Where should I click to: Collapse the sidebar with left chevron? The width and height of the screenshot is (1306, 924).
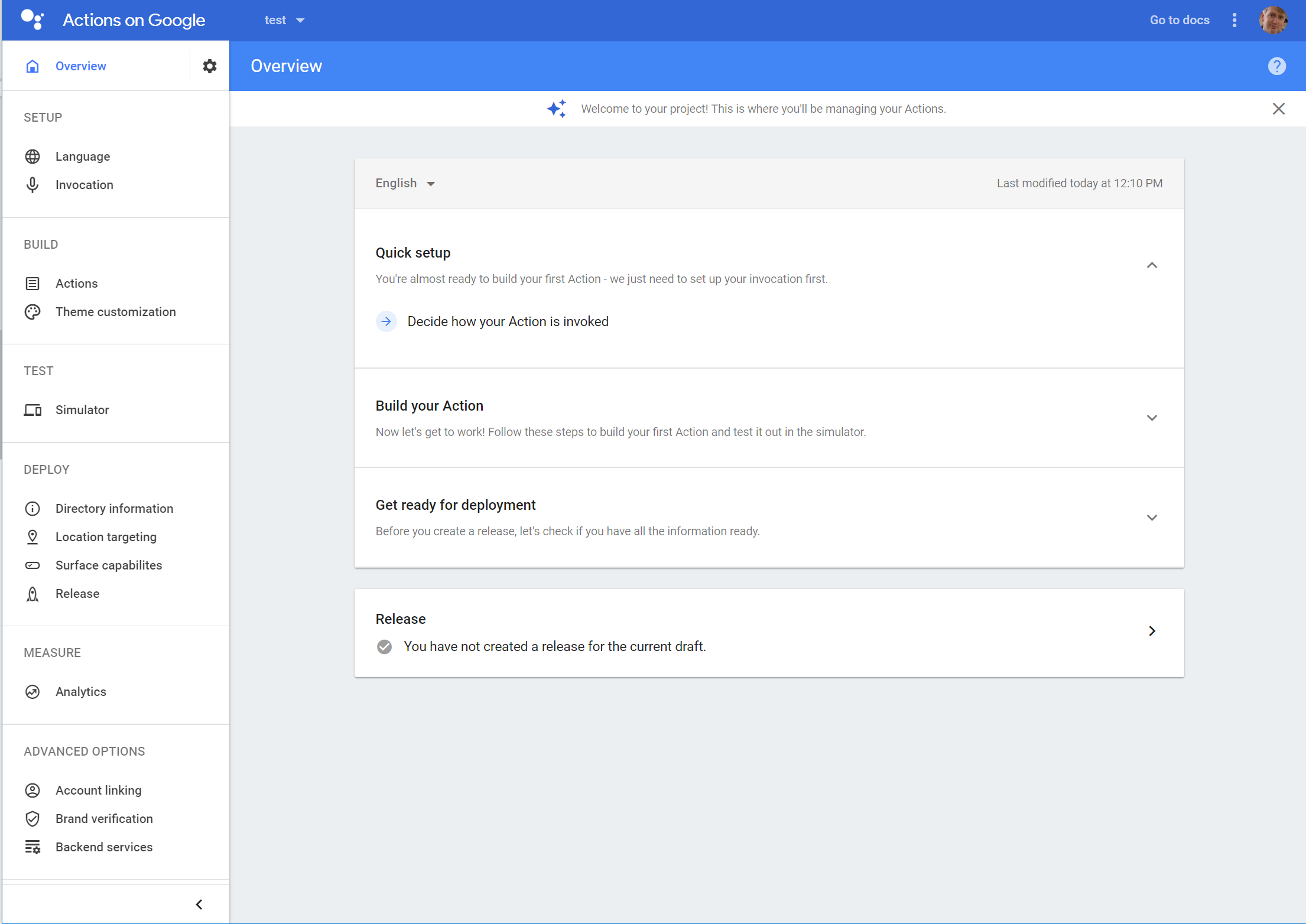199,905
